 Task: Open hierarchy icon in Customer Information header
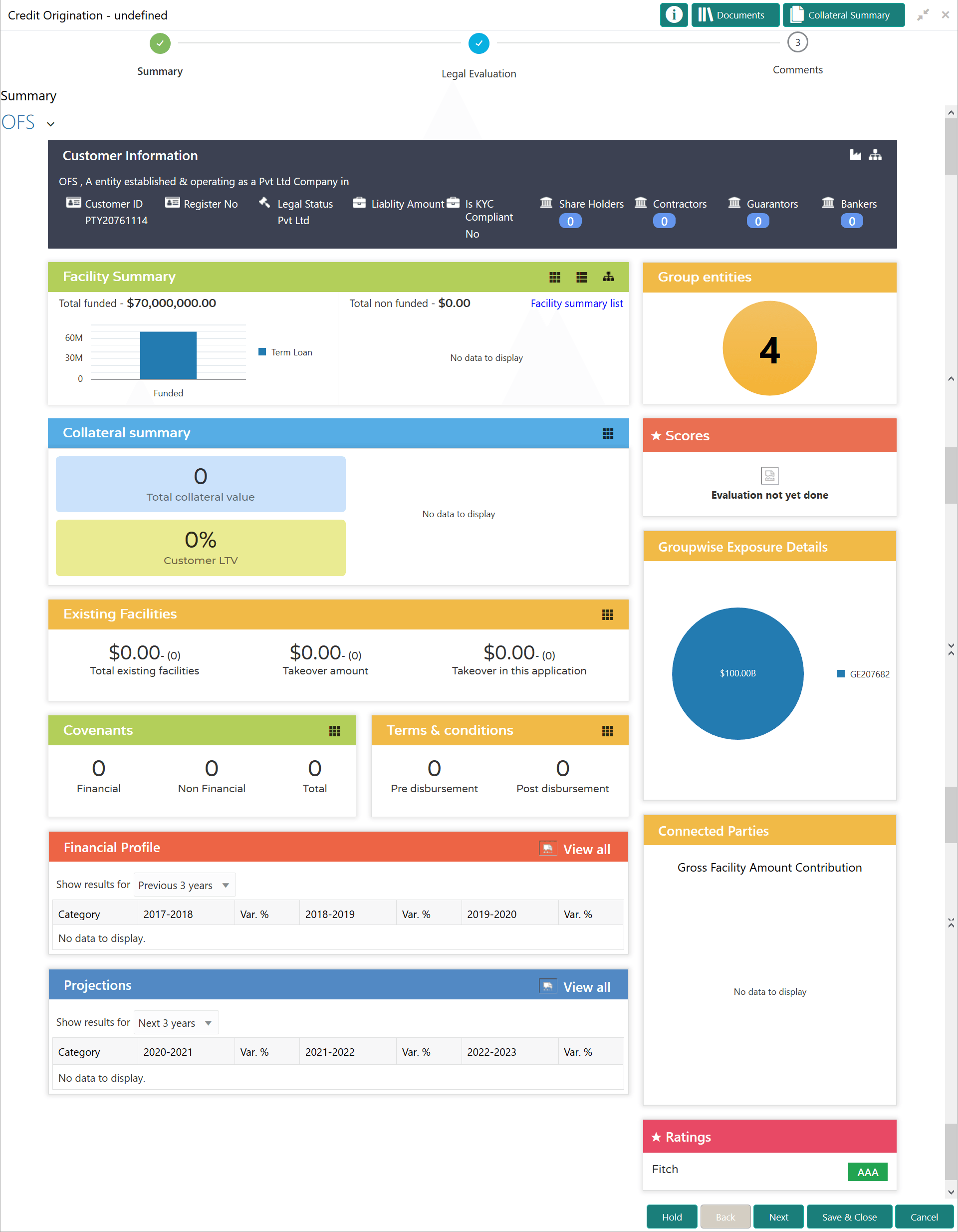[875, 155]
